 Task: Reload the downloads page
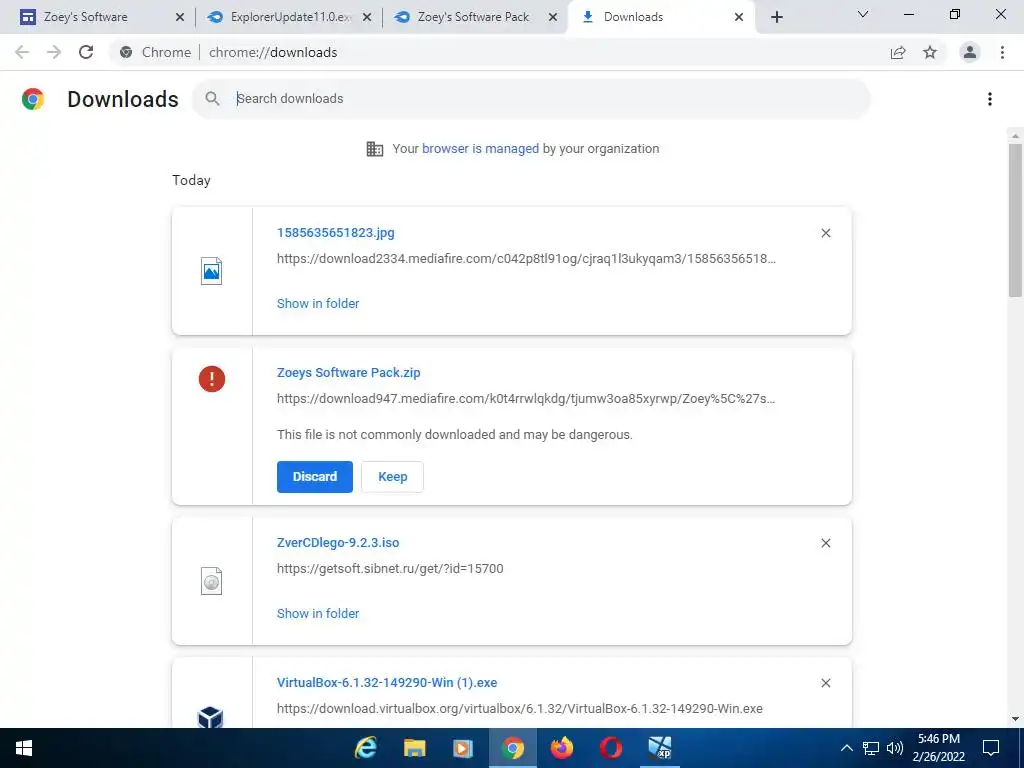point(86,52)
